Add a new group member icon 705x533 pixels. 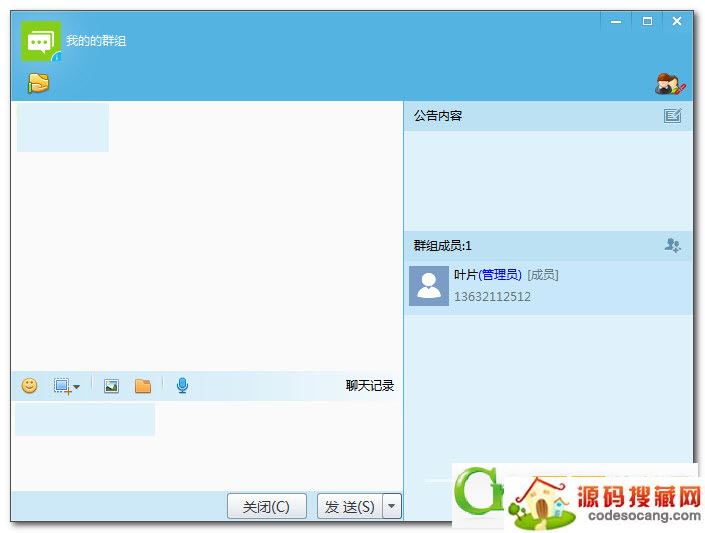coord(673,245)
